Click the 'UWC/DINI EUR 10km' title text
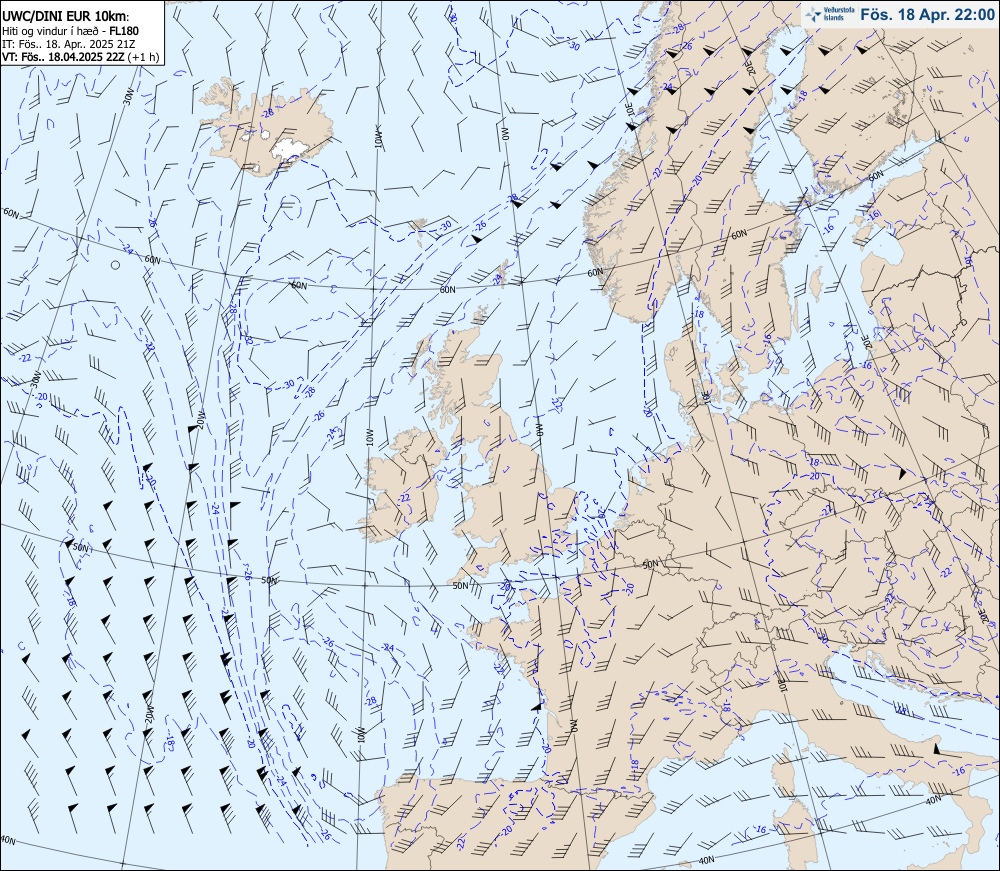Screen dimensions: 1000x871 pyautogui.click(x=66, y=17)
